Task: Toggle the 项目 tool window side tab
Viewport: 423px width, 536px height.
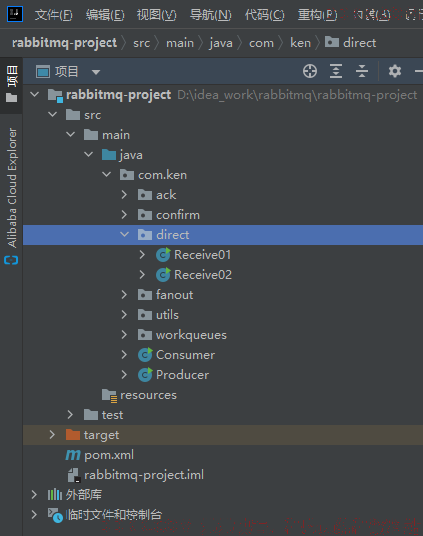Action: 12,84
